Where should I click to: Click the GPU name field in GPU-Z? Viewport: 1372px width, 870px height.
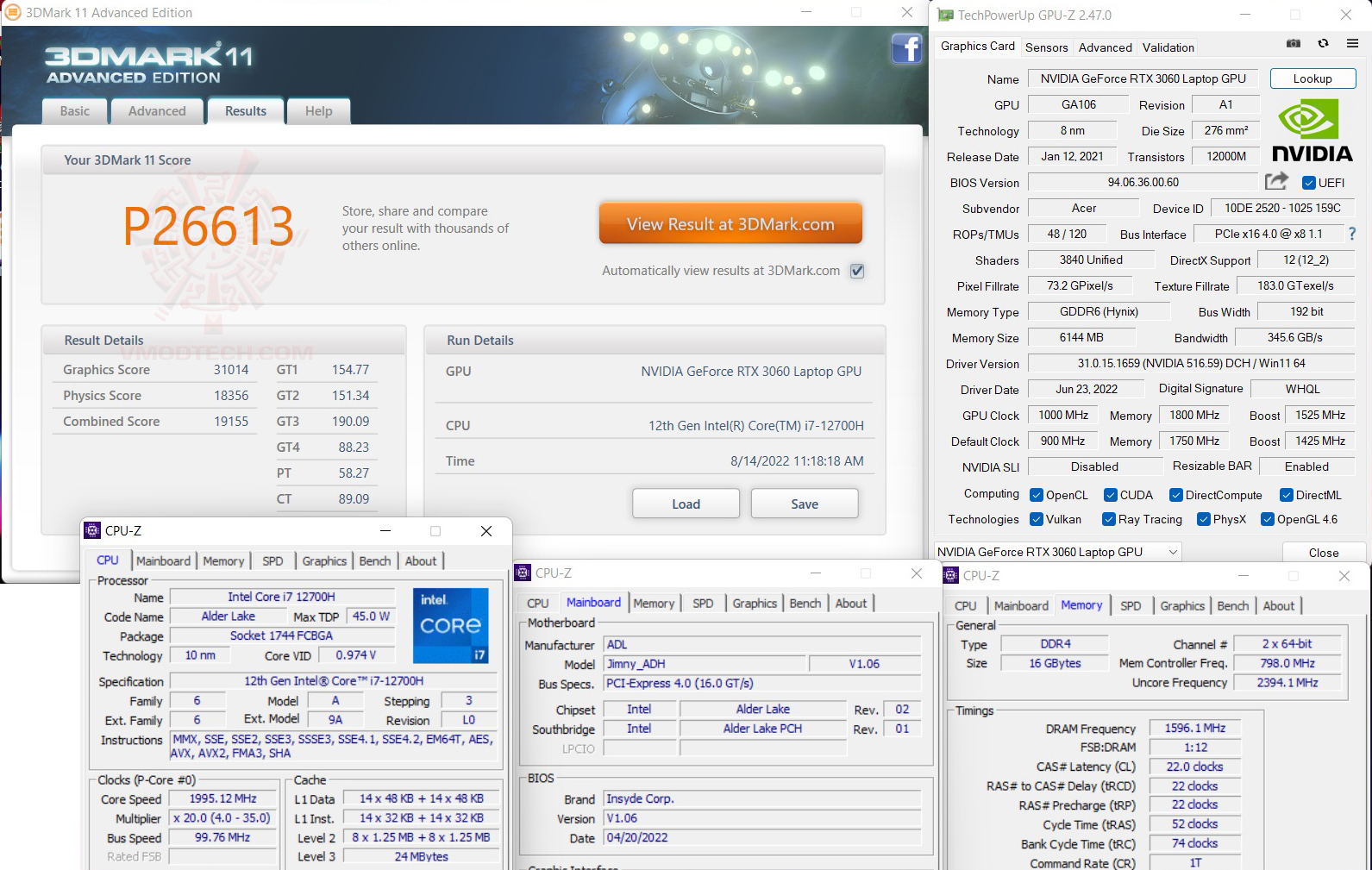(1143, 78)
